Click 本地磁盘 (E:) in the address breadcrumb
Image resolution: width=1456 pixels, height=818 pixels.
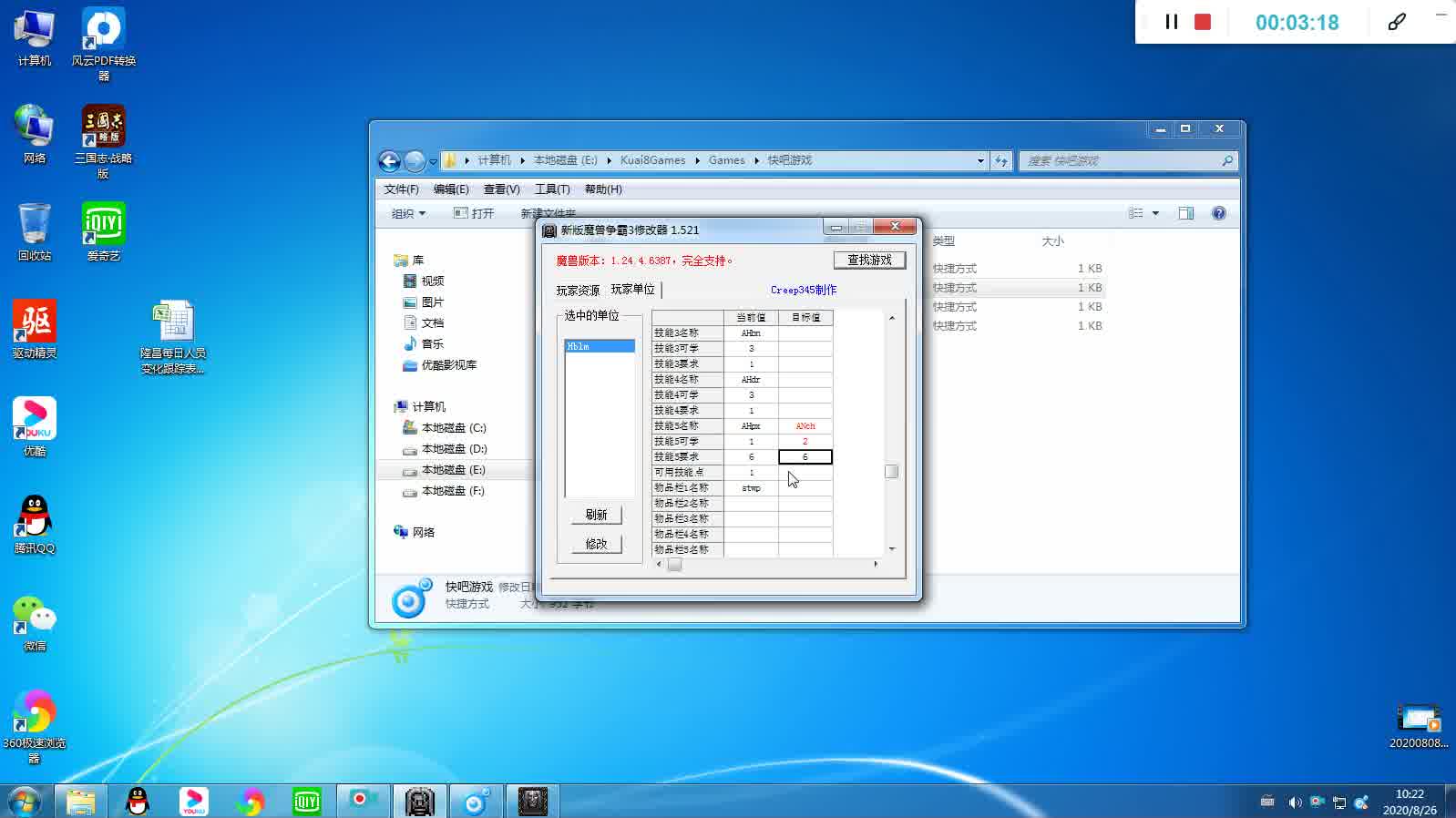pyautogui.click(x=565, y=160)
